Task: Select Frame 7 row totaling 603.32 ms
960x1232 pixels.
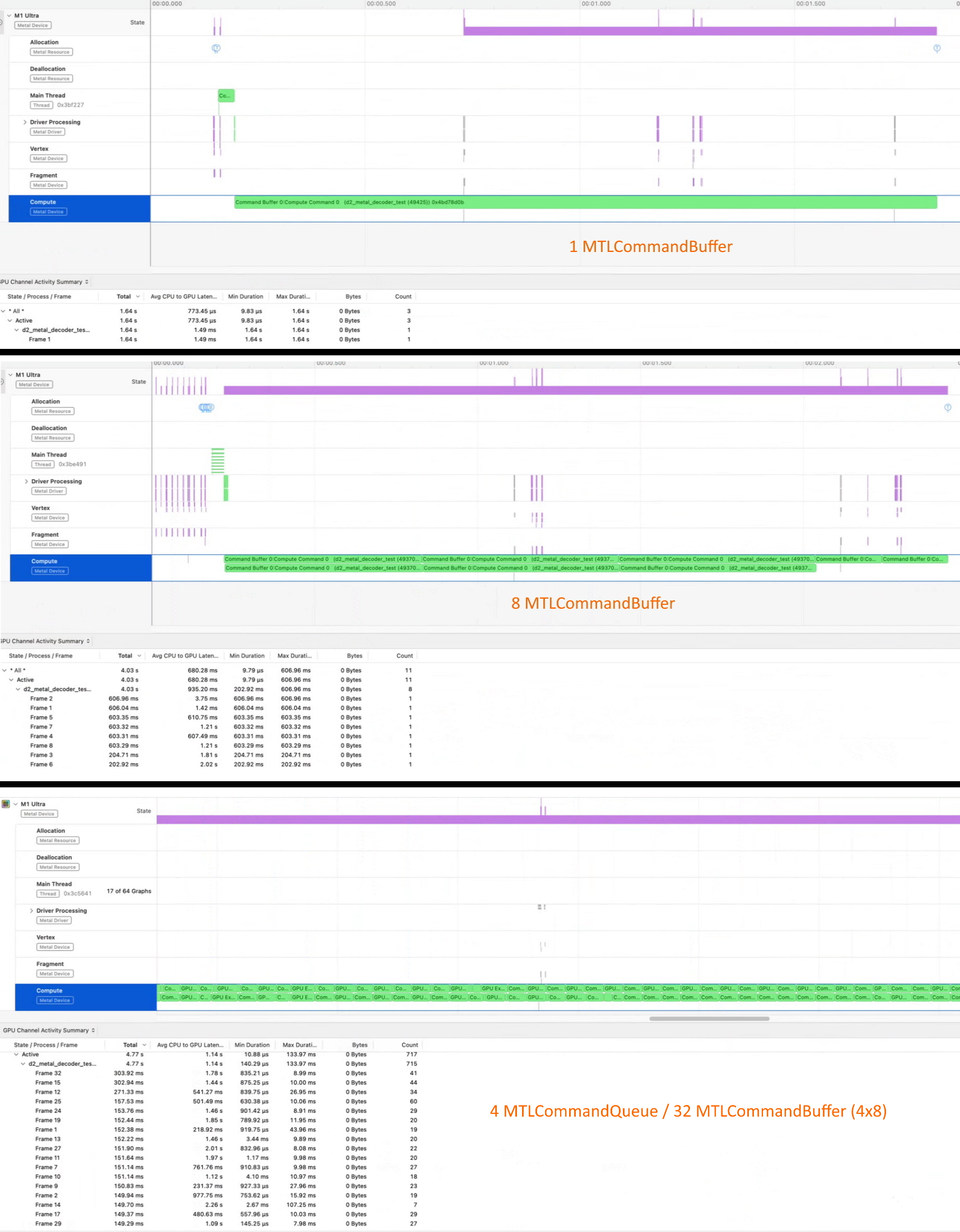Action: 209,726
